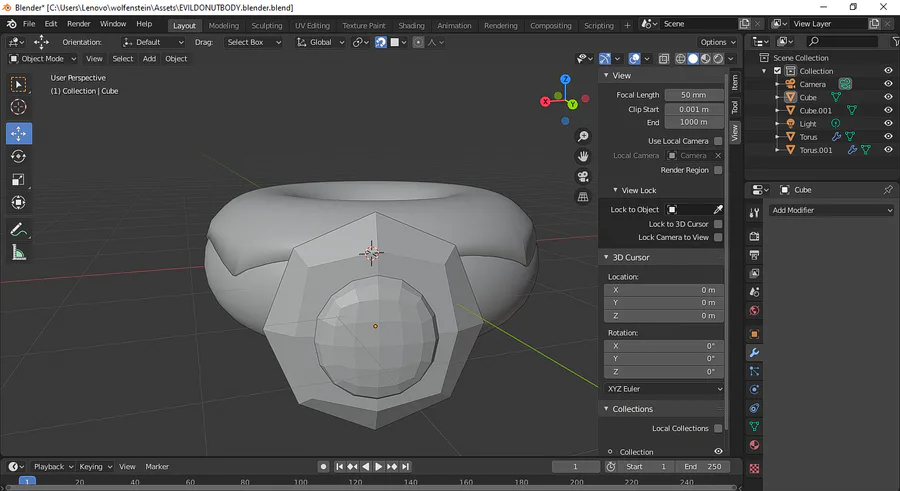Open the File menu
900x491 pixels.
pyautogui.click(x=29, y=24)
